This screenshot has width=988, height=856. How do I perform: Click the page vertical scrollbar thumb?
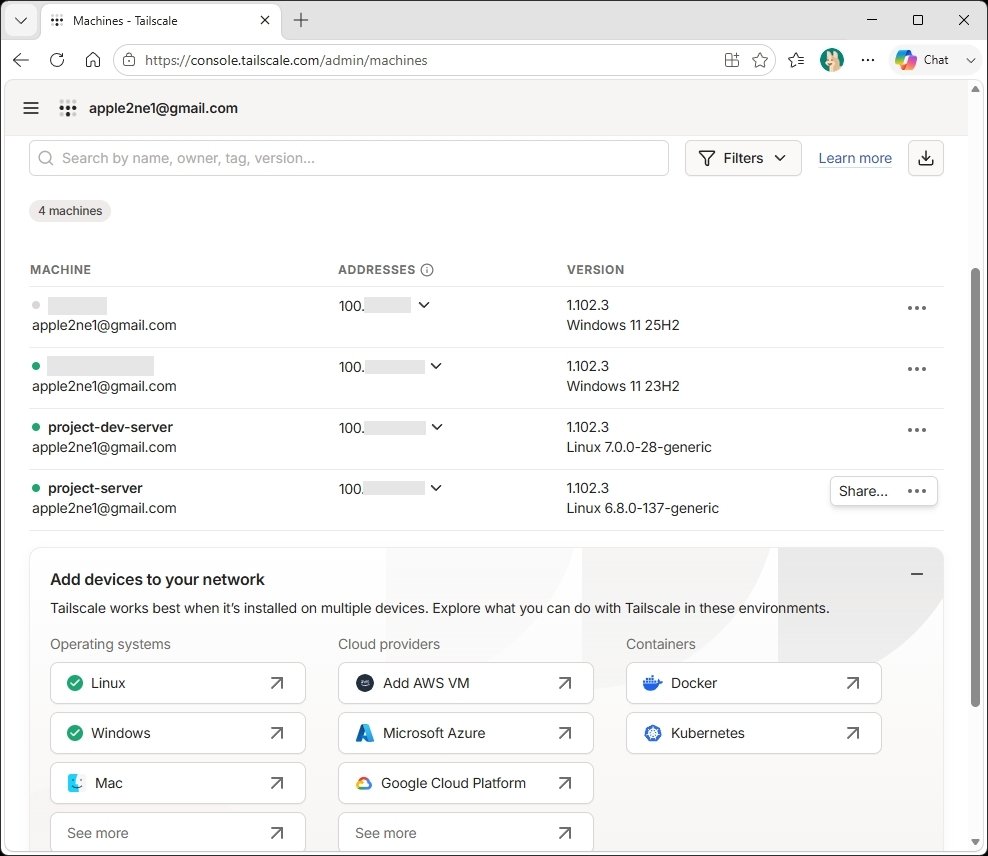click(975, 487)
